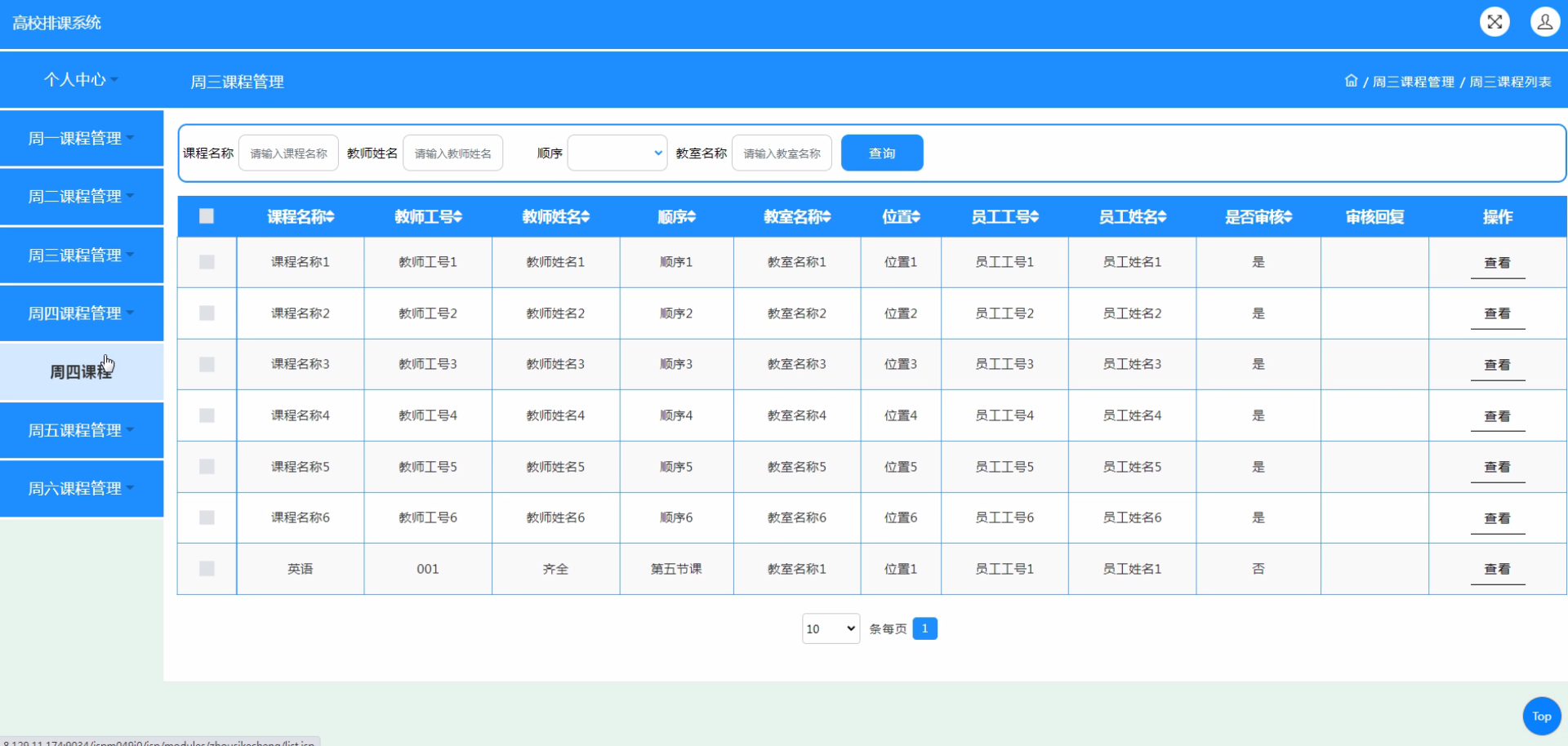1568x746 pixels.
Task: Expand the 周五课程管理 sidebar section
Action: (79, 430)
